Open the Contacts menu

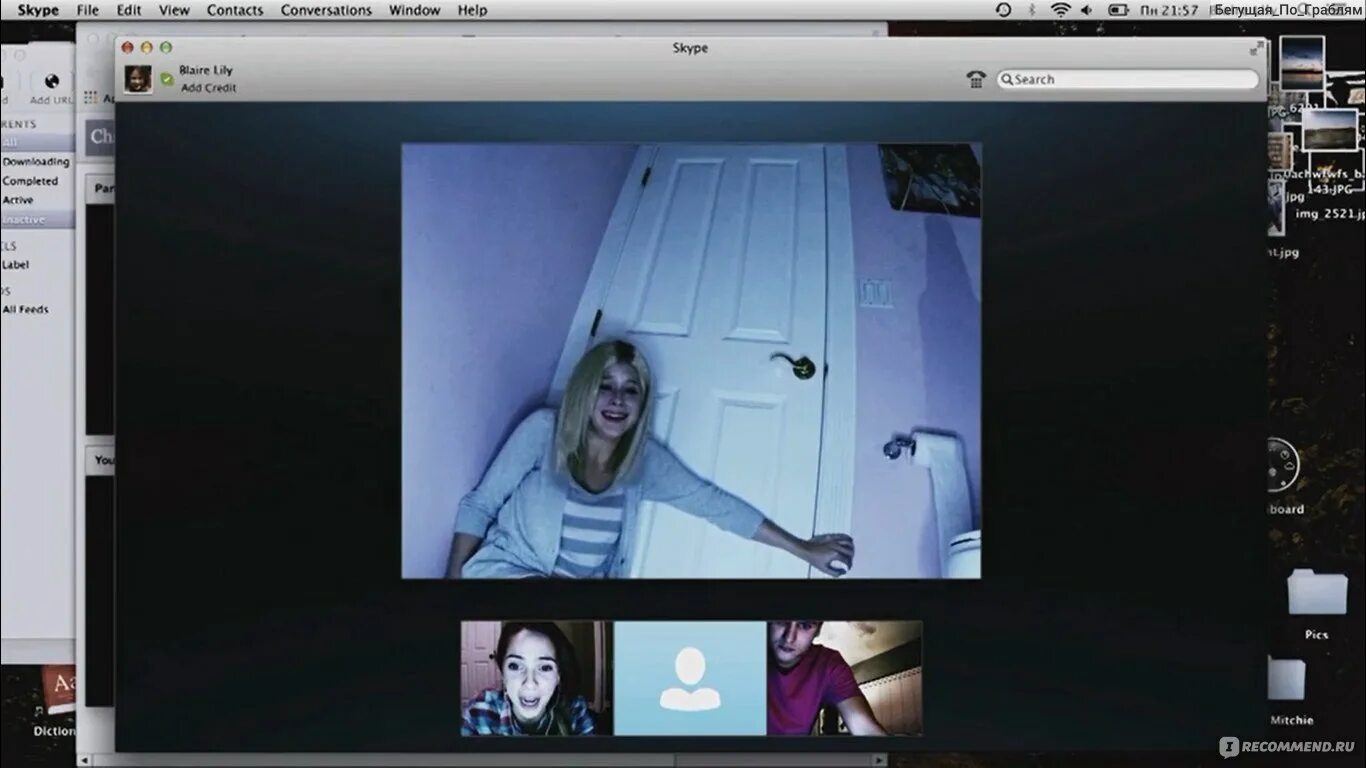tap(235, 10)
